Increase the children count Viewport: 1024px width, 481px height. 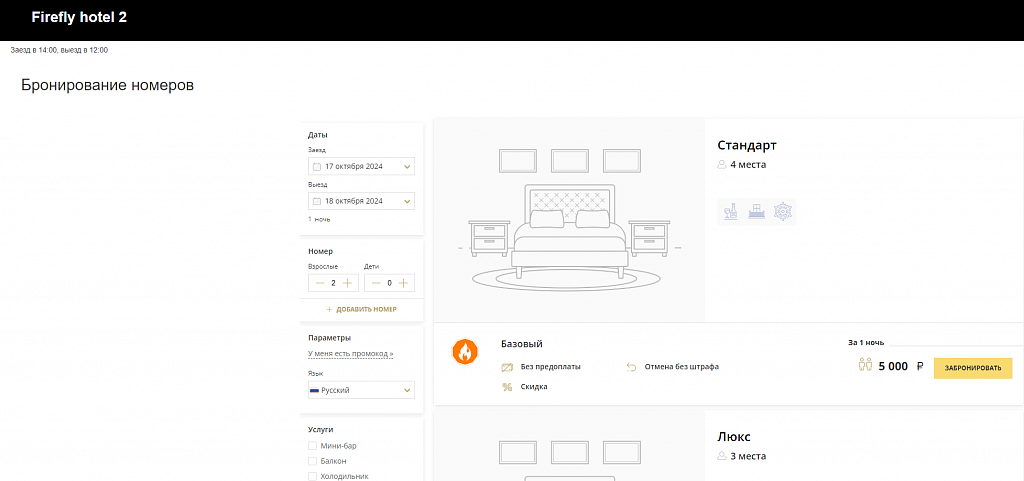404,283
